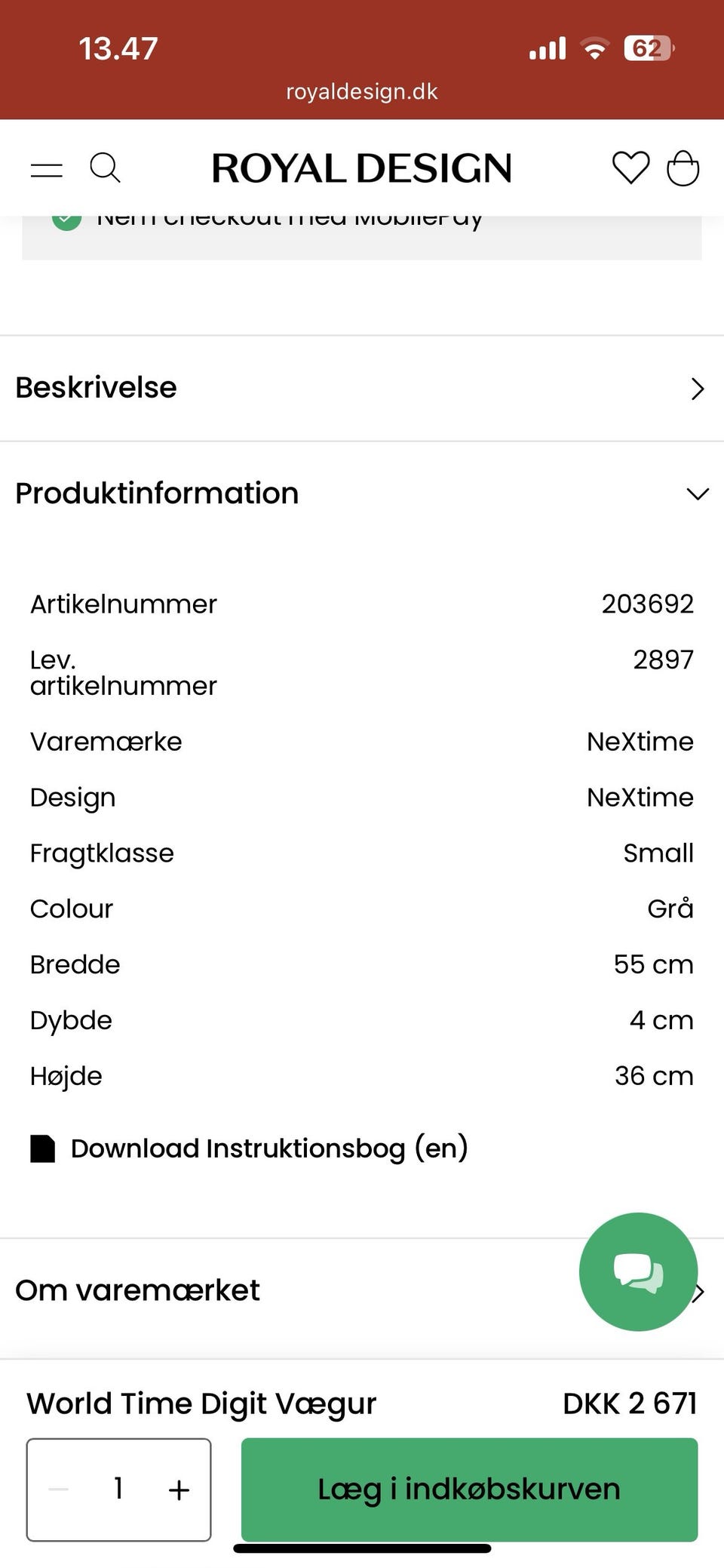Tap the search magnifier icon
724x1568 pixels.
pos(105,168)
